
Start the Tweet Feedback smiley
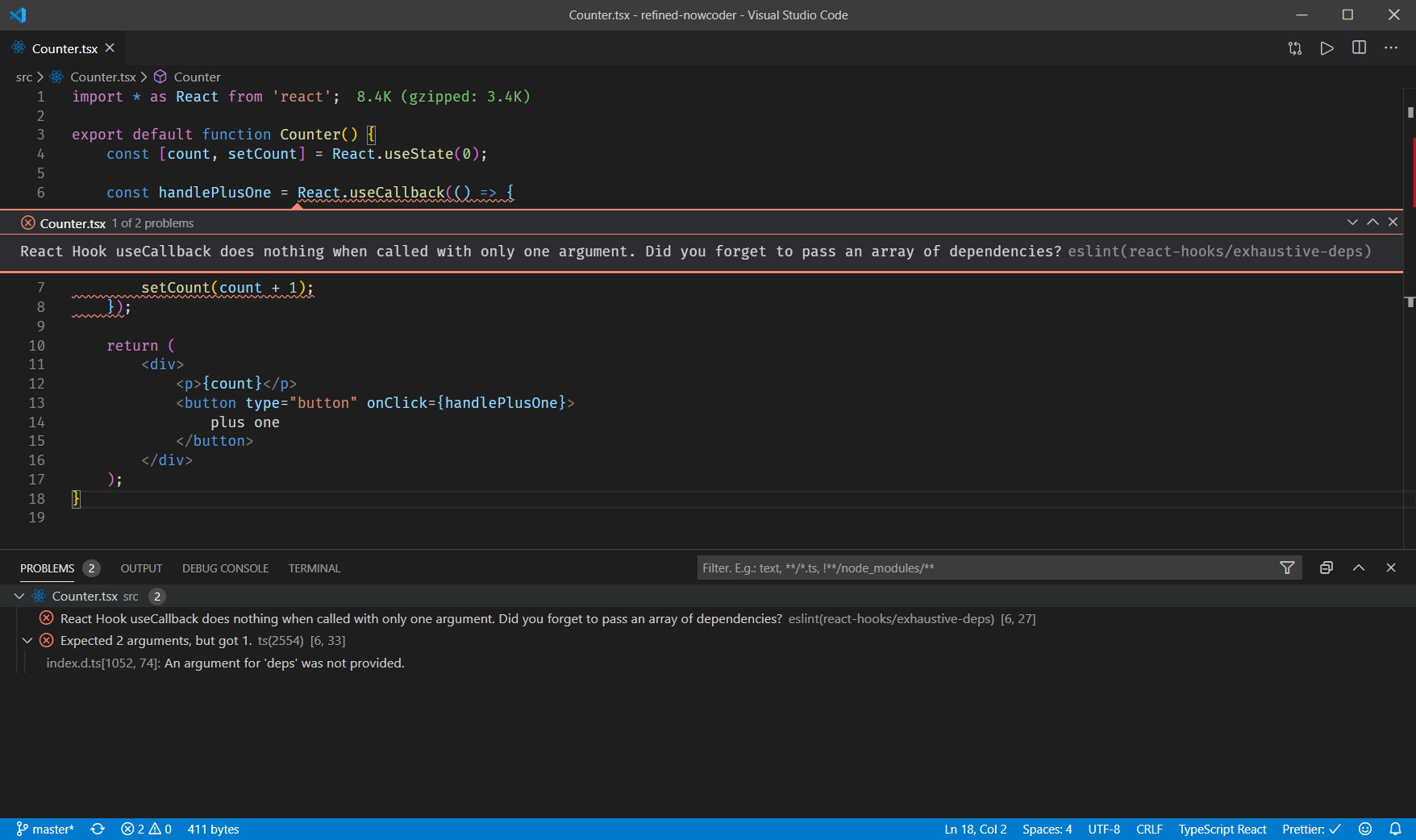[x=1365, y=829]
